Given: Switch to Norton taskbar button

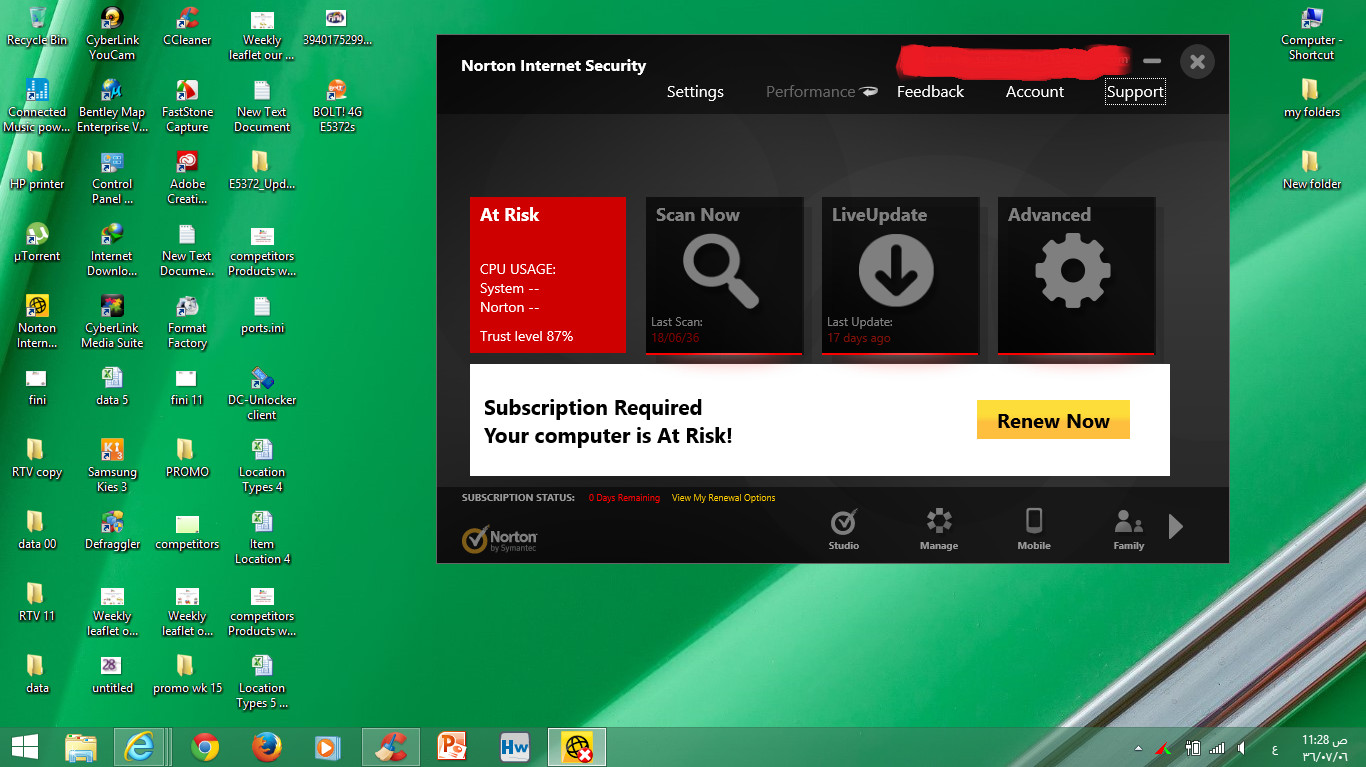Looking at the screenshot, I should pos(577,747).
